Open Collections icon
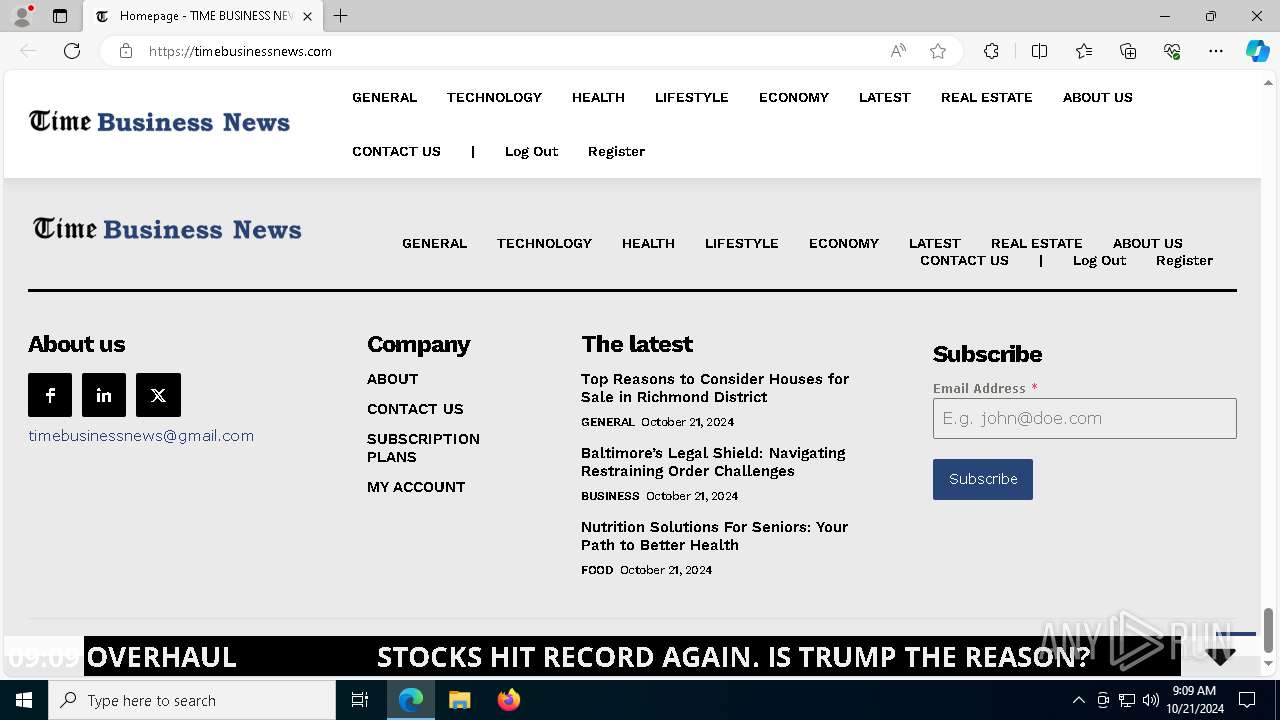 [x=1128, y=51]
